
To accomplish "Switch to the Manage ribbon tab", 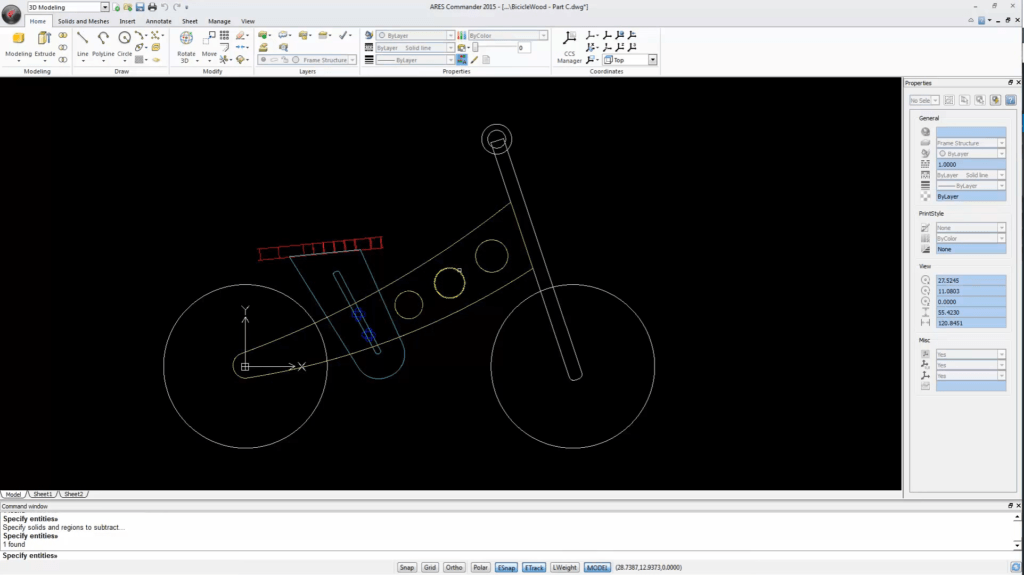I will pos(219,22).
